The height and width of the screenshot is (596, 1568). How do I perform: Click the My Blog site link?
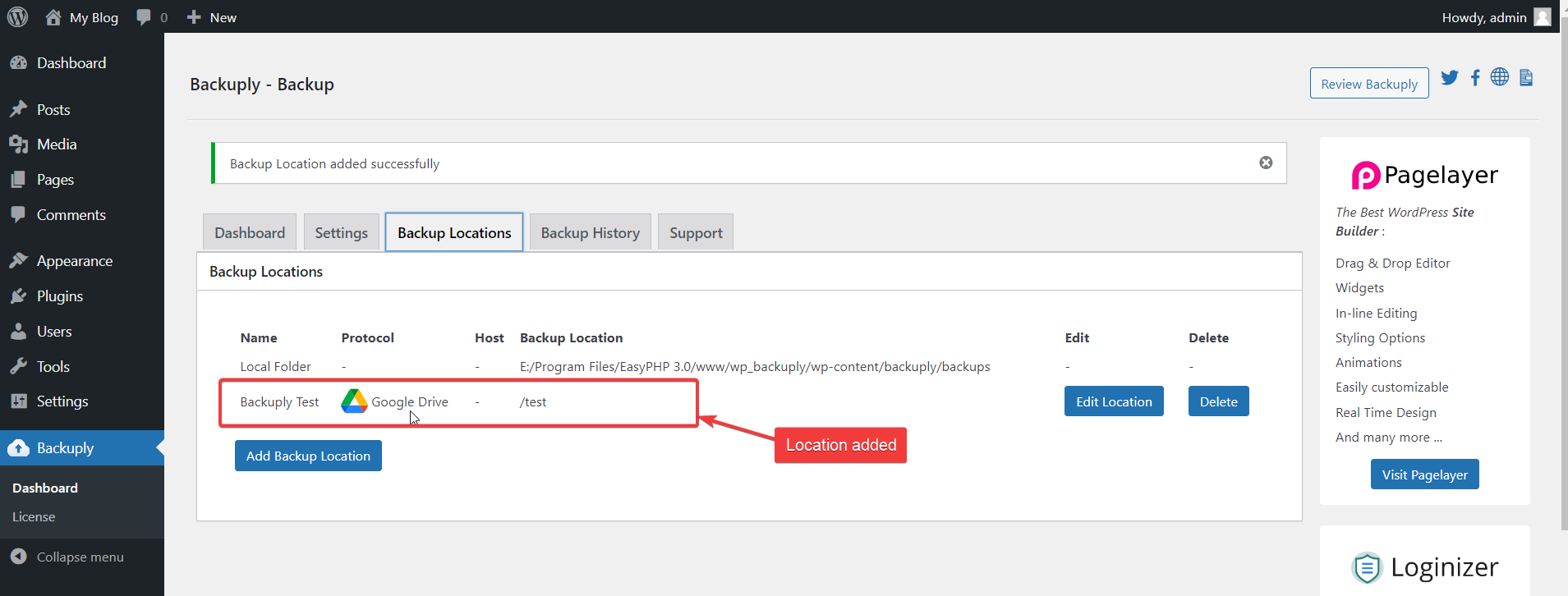click(x=94, y=17)
